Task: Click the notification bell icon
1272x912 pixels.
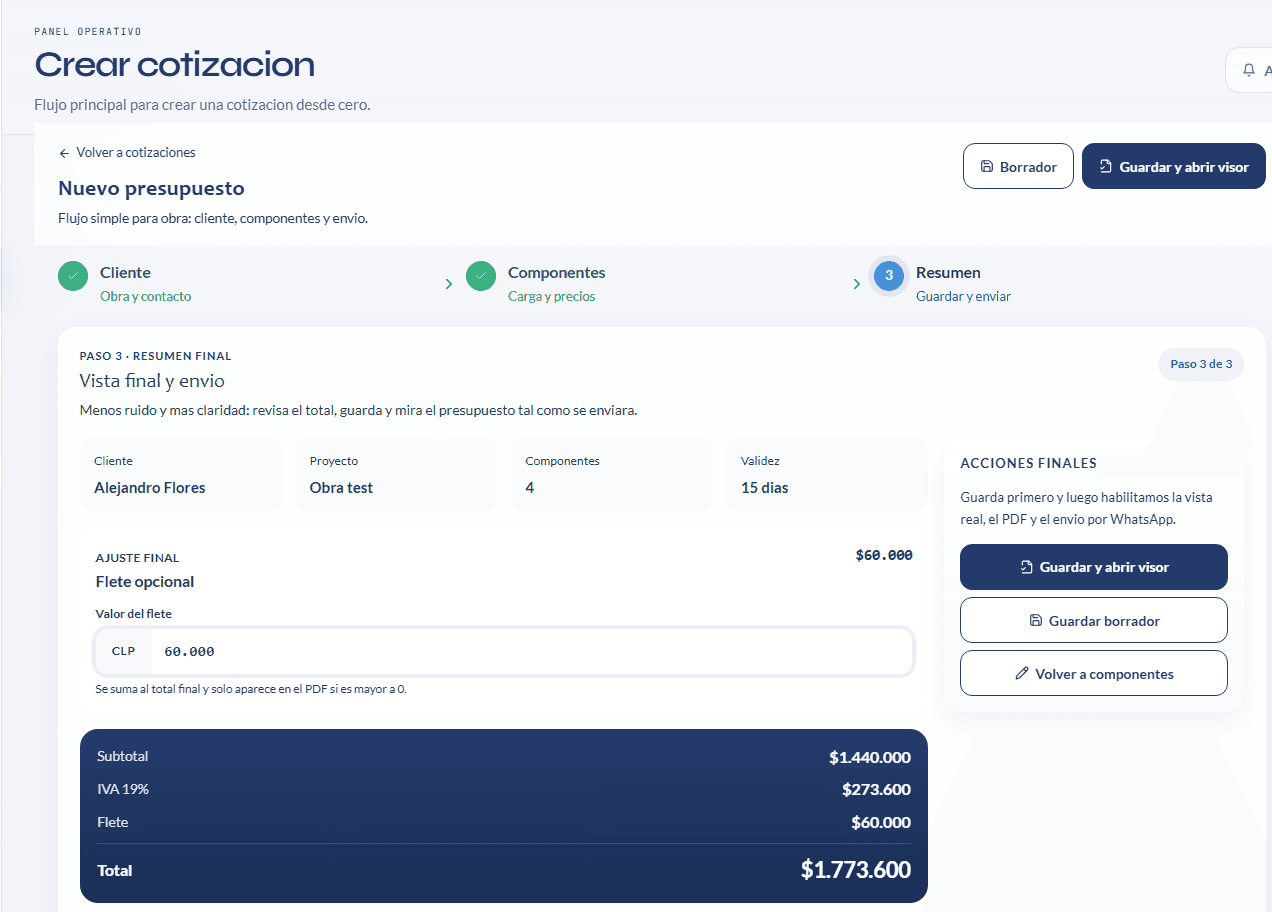Action: (x=1248, y=70)
